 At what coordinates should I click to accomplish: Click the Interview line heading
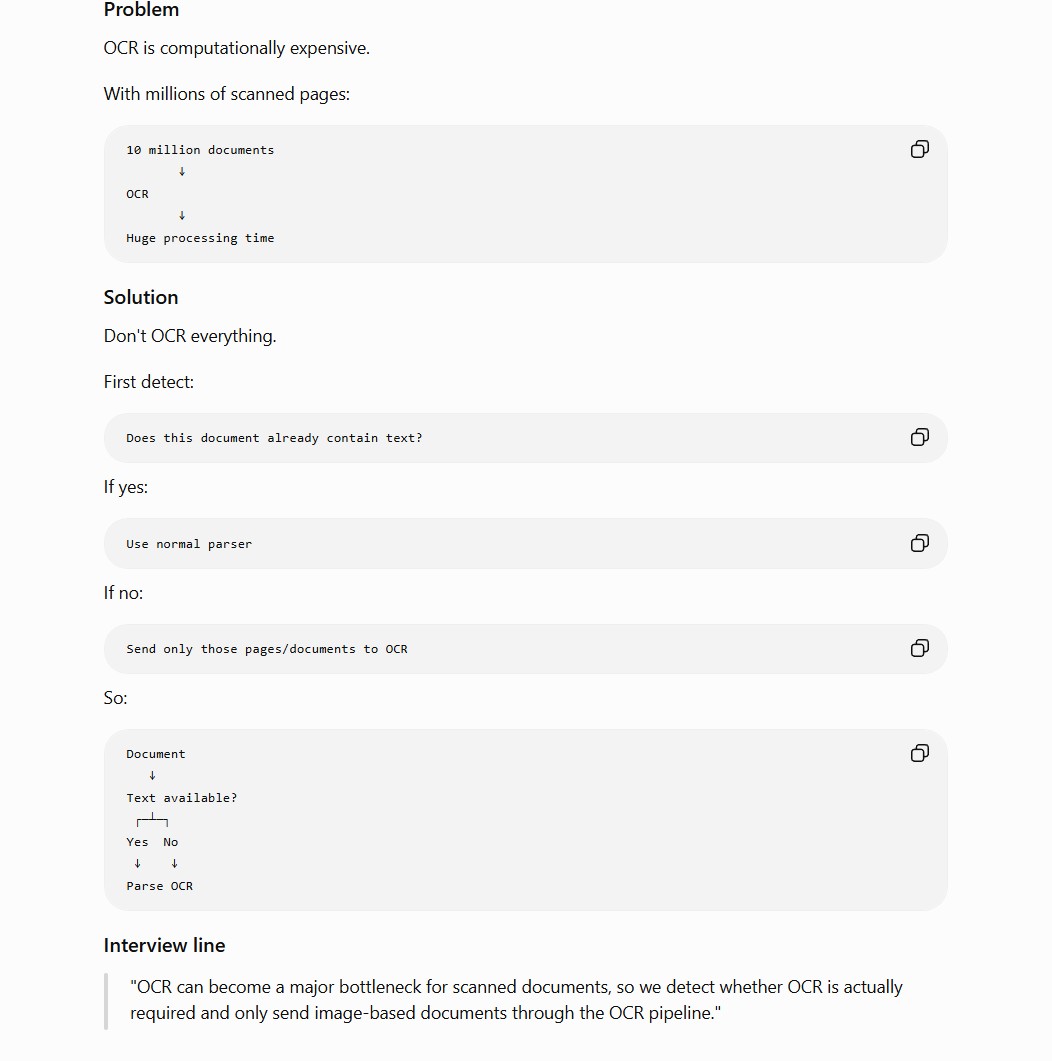[x=164, y=945]
